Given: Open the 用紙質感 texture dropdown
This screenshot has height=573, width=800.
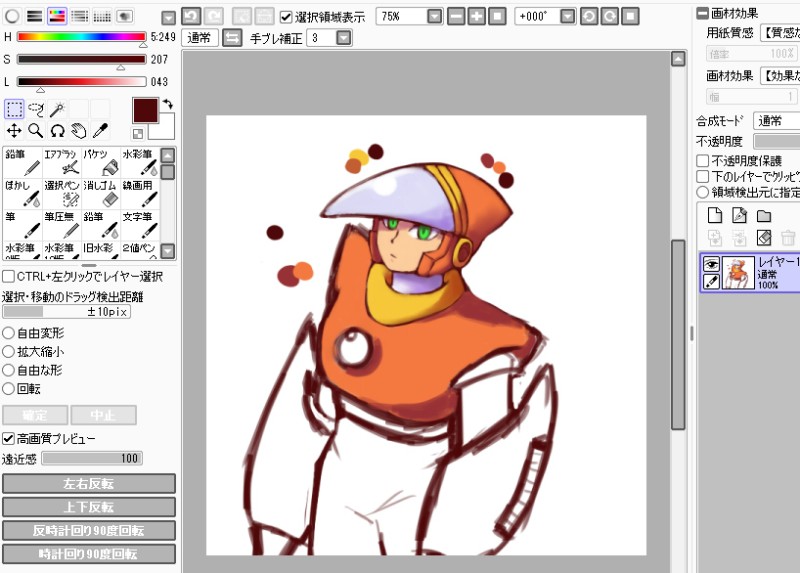Looking at the screenshot, I should (780, 33).
